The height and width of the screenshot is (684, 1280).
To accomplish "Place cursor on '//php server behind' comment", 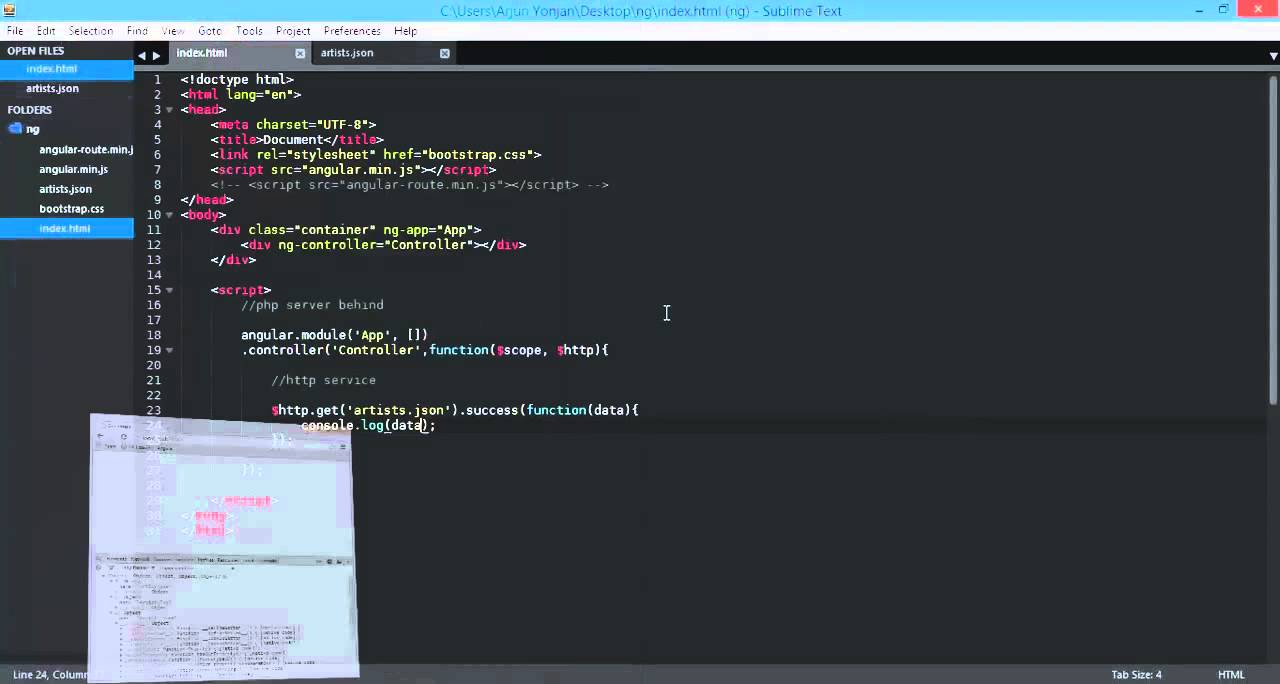I will click(x=312, y=305).
